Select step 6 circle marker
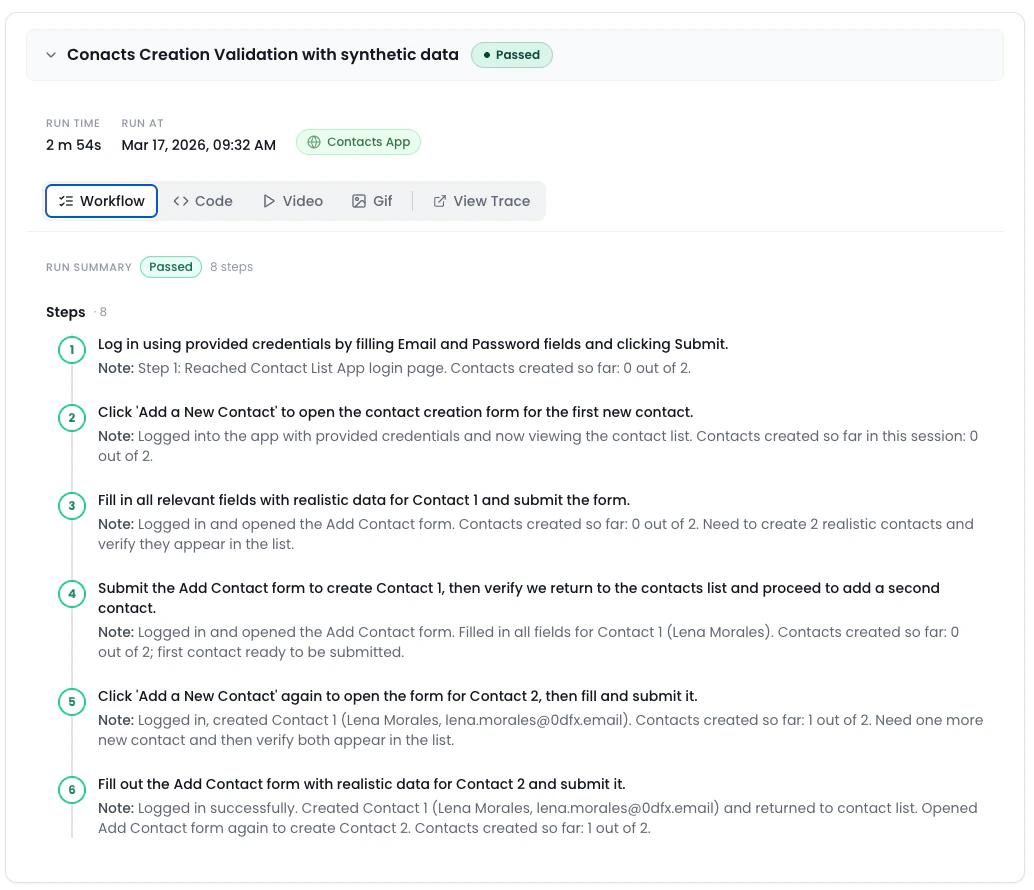Viewport: 1034px width, 890px height. pyautogui.click(x=72, y=789)
